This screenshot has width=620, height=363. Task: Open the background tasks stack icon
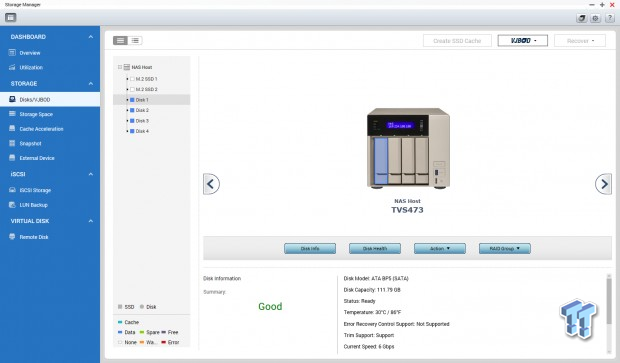pyautogui.click(x=581, y=18)
